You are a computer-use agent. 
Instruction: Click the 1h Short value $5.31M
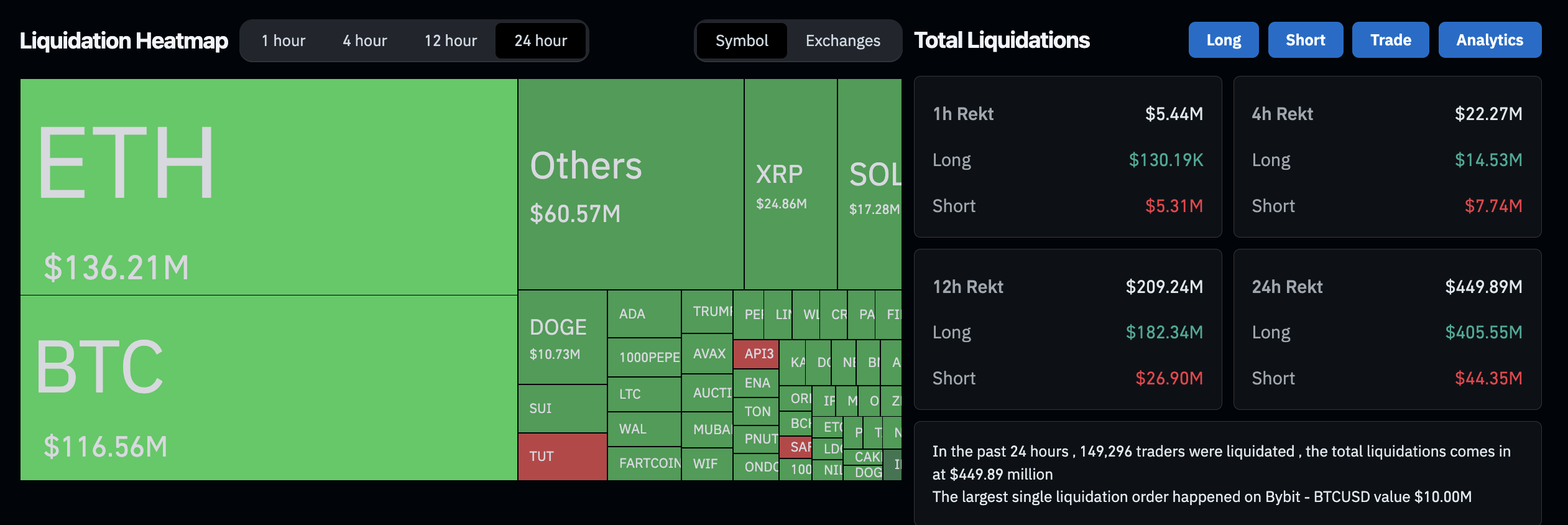1174,207
